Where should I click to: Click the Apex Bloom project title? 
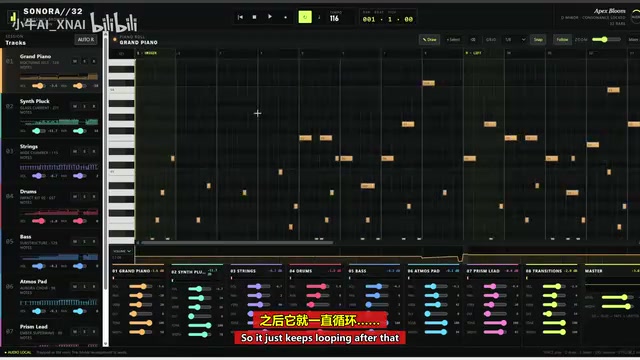click(x=609, y=11)
